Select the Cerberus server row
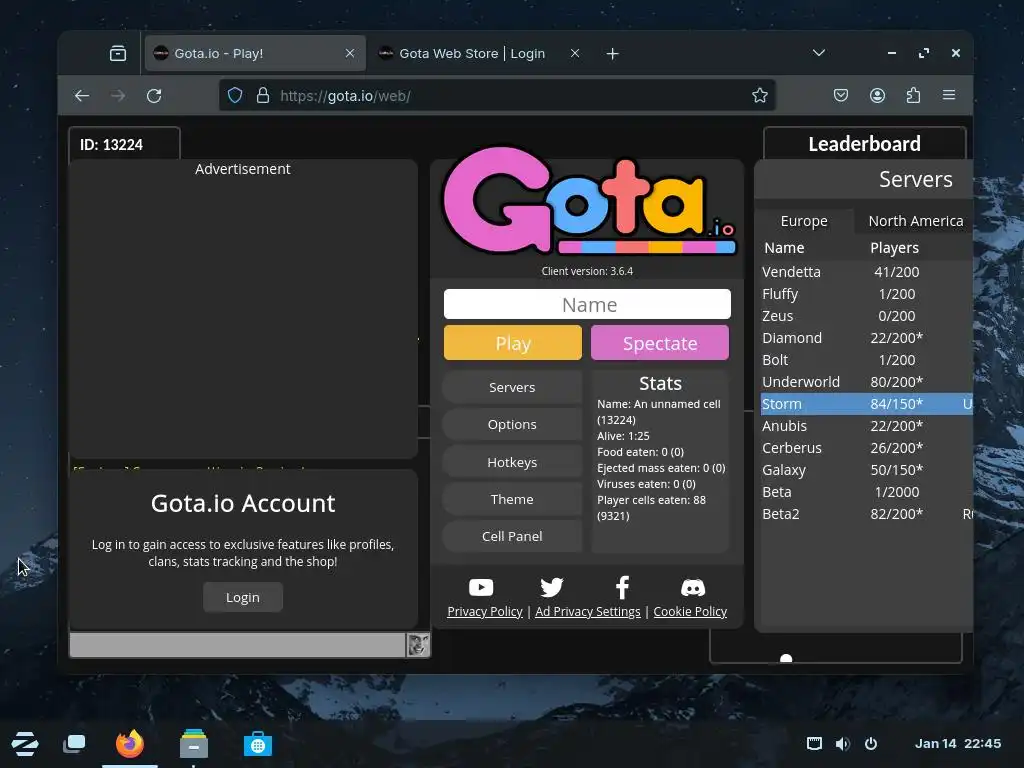1024x768 pixels. click(x=867, y=448)
